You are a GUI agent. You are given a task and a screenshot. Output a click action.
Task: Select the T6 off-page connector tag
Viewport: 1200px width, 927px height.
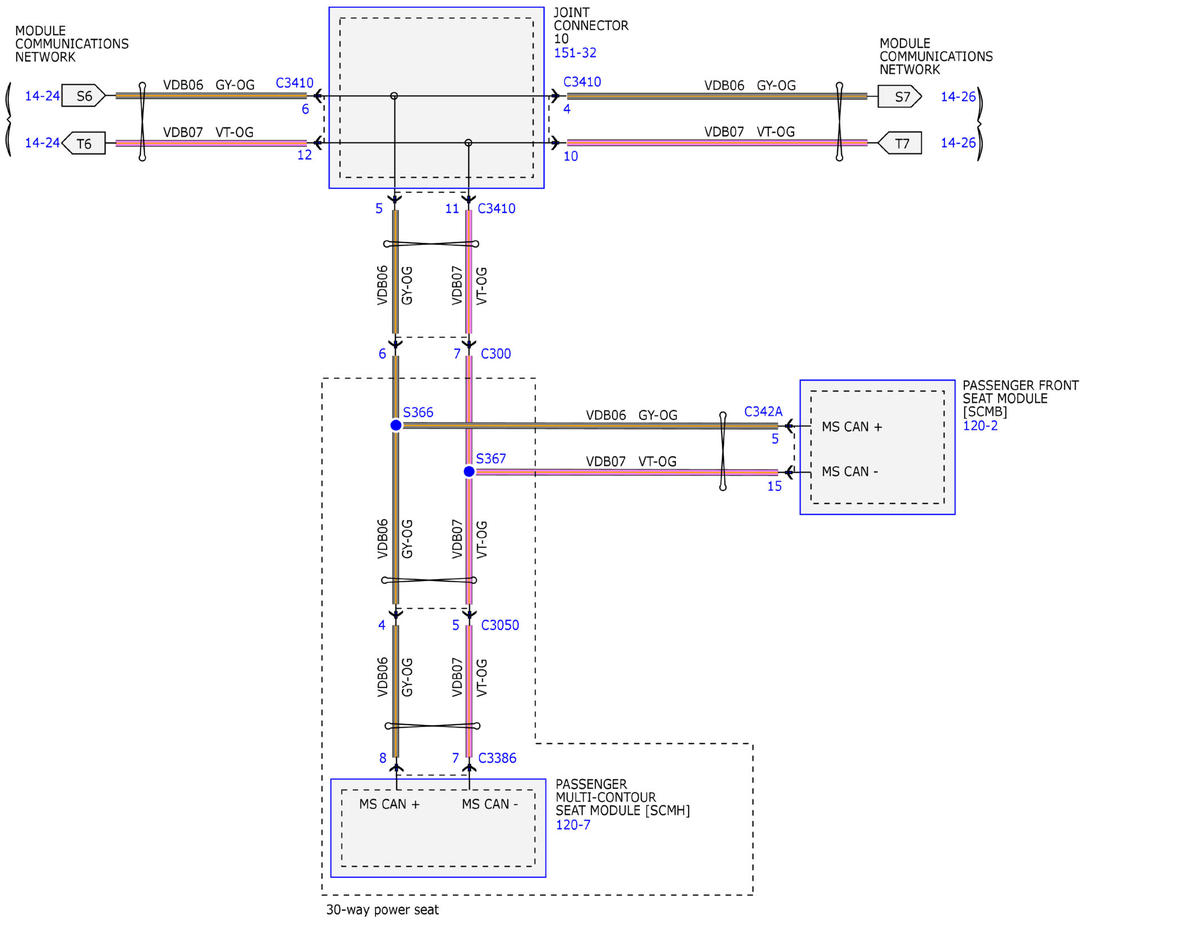[x=84, y=144]
